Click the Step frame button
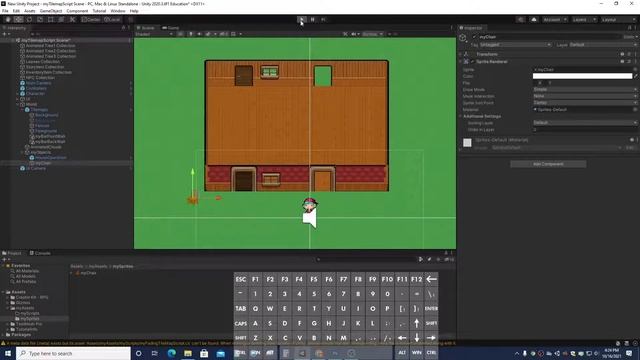The image size is (640, 360). click(x=323, y=20)
